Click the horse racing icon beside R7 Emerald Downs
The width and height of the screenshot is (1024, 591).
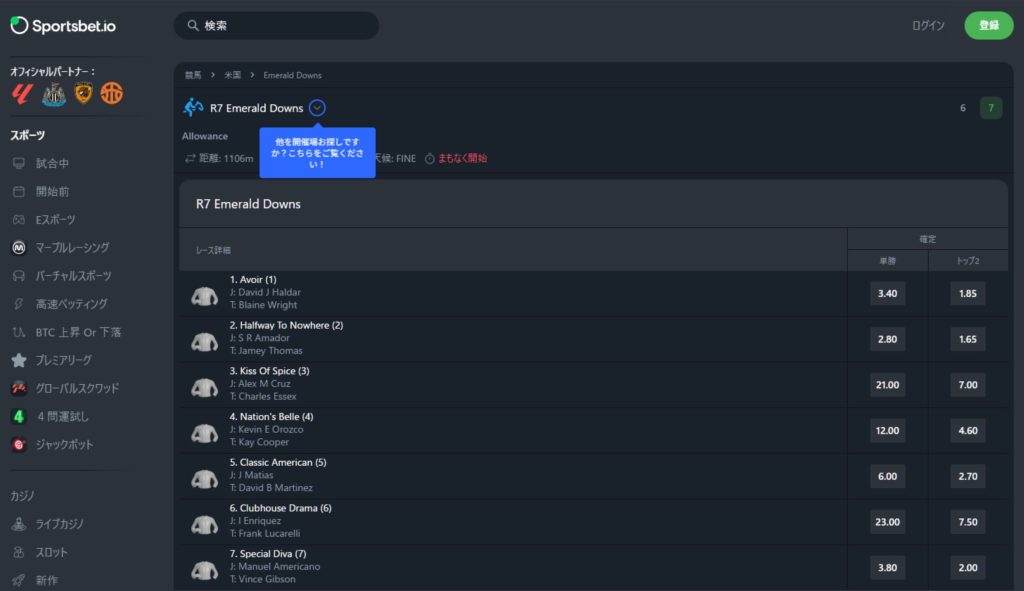[x=193, y=107]
